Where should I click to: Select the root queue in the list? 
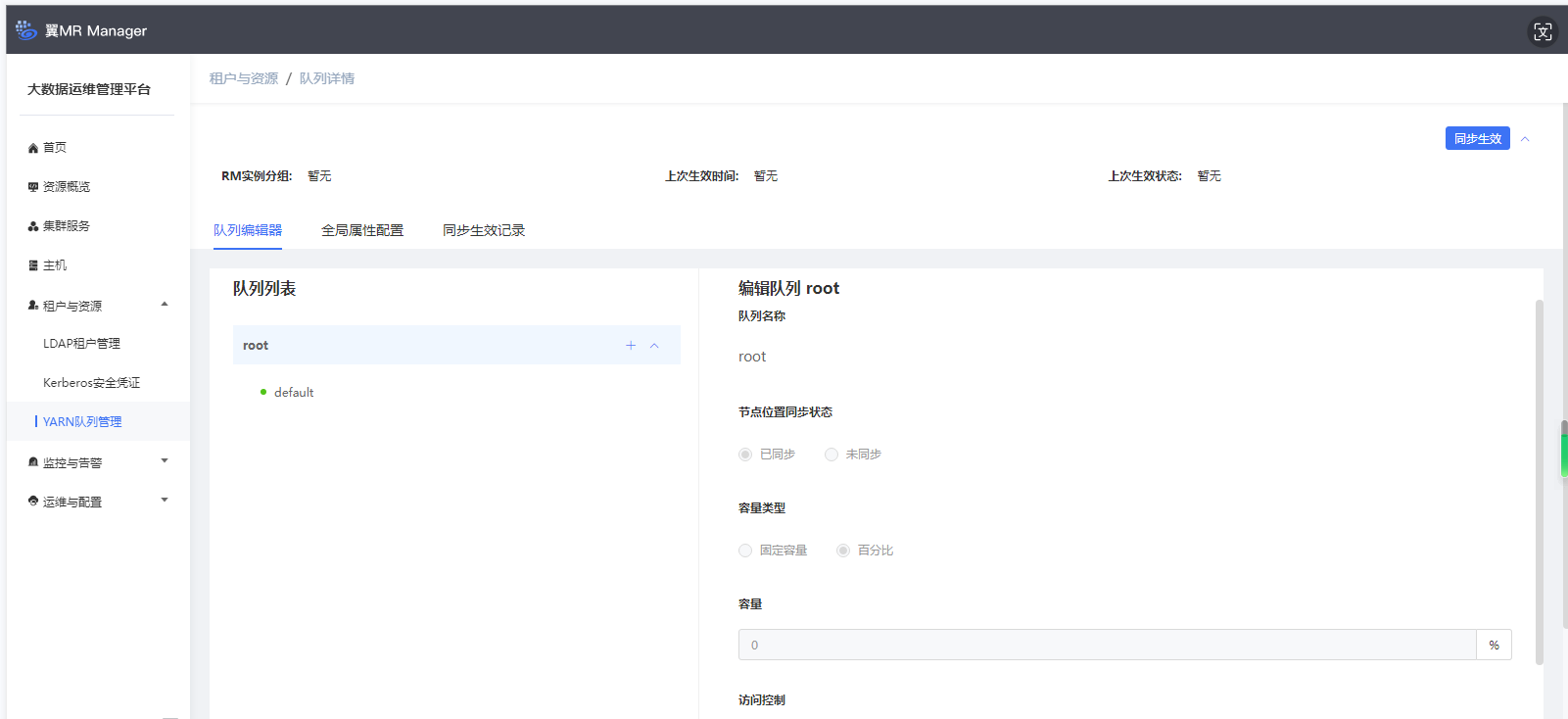point(456,345)
